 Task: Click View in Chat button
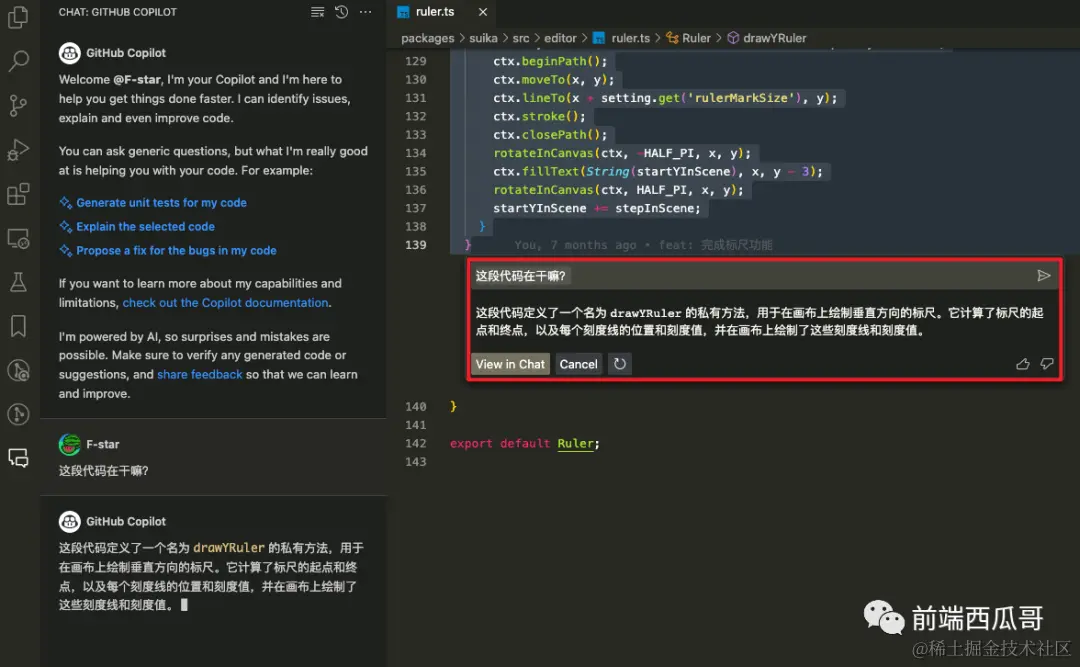coord(510,364)
